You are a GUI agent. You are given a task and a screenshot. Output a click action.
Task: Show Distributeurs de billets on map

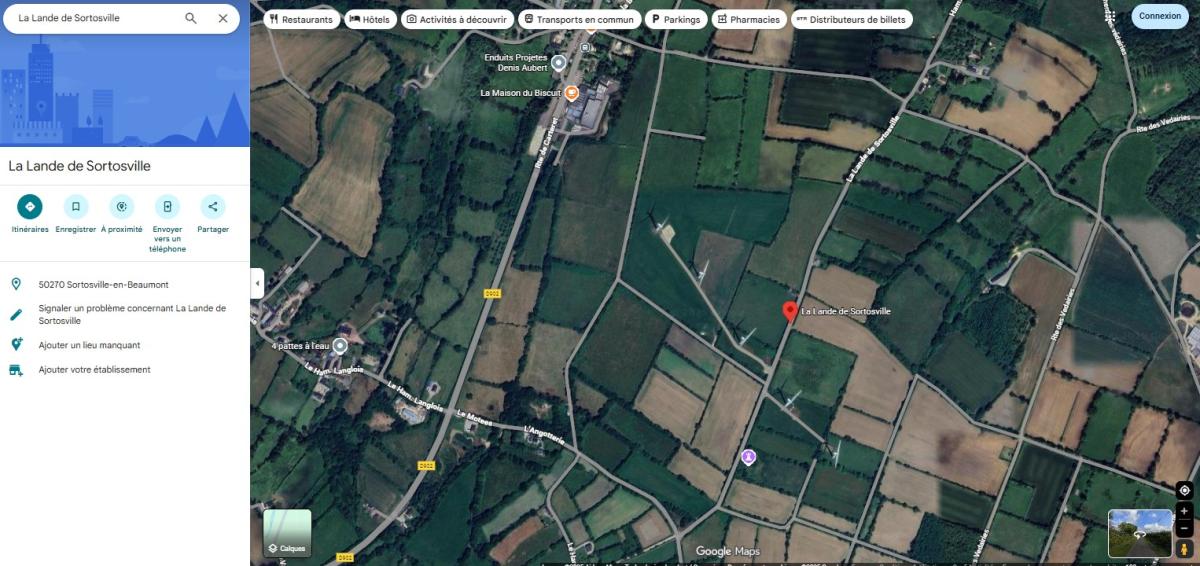pos(851,19)
